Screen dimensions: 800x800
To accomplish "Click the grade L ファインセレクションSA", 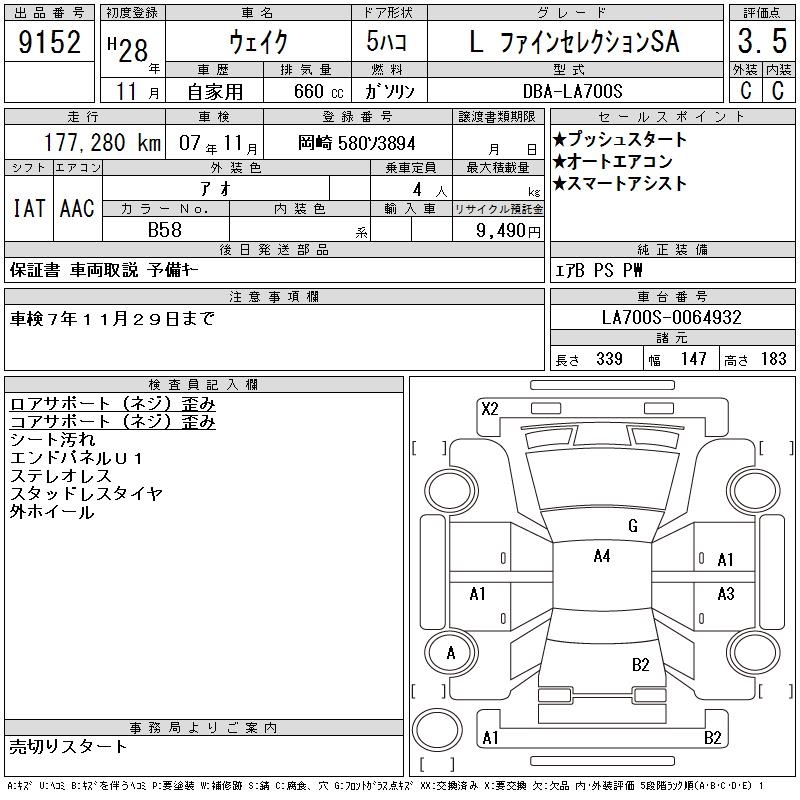I will [573, 42].
